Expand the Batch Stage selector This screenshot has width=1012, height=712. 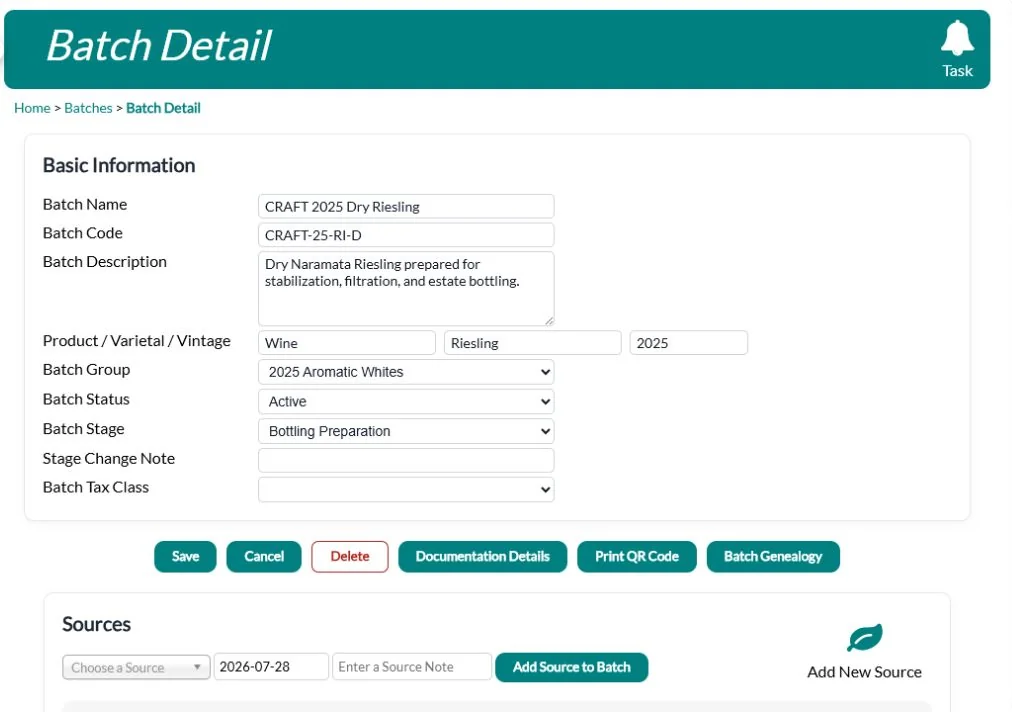[x=406, y=431]
